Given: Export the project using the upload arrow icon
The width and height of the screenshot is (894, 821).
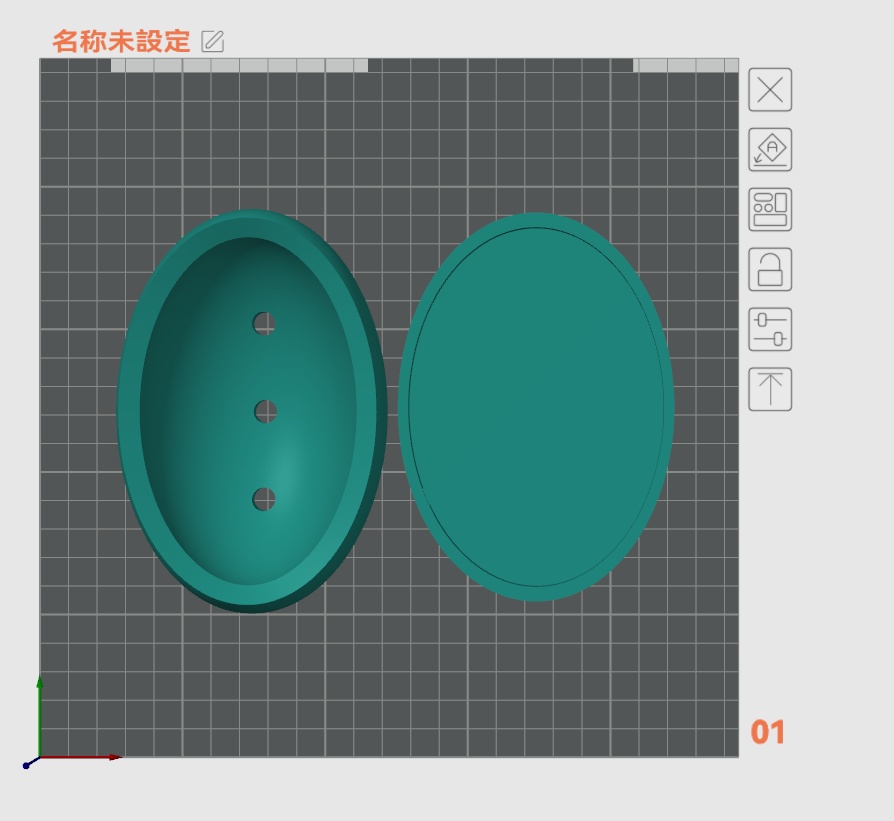Looking at the screenshot, I should (x=770, y=389).
